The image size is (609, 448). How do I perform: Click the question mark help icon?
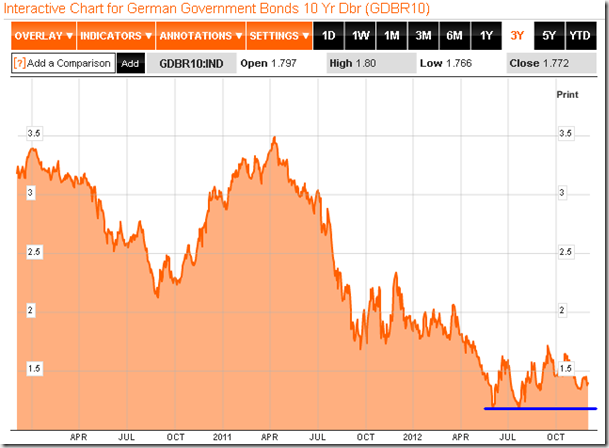pyautogui.click(x=19, y=63)
